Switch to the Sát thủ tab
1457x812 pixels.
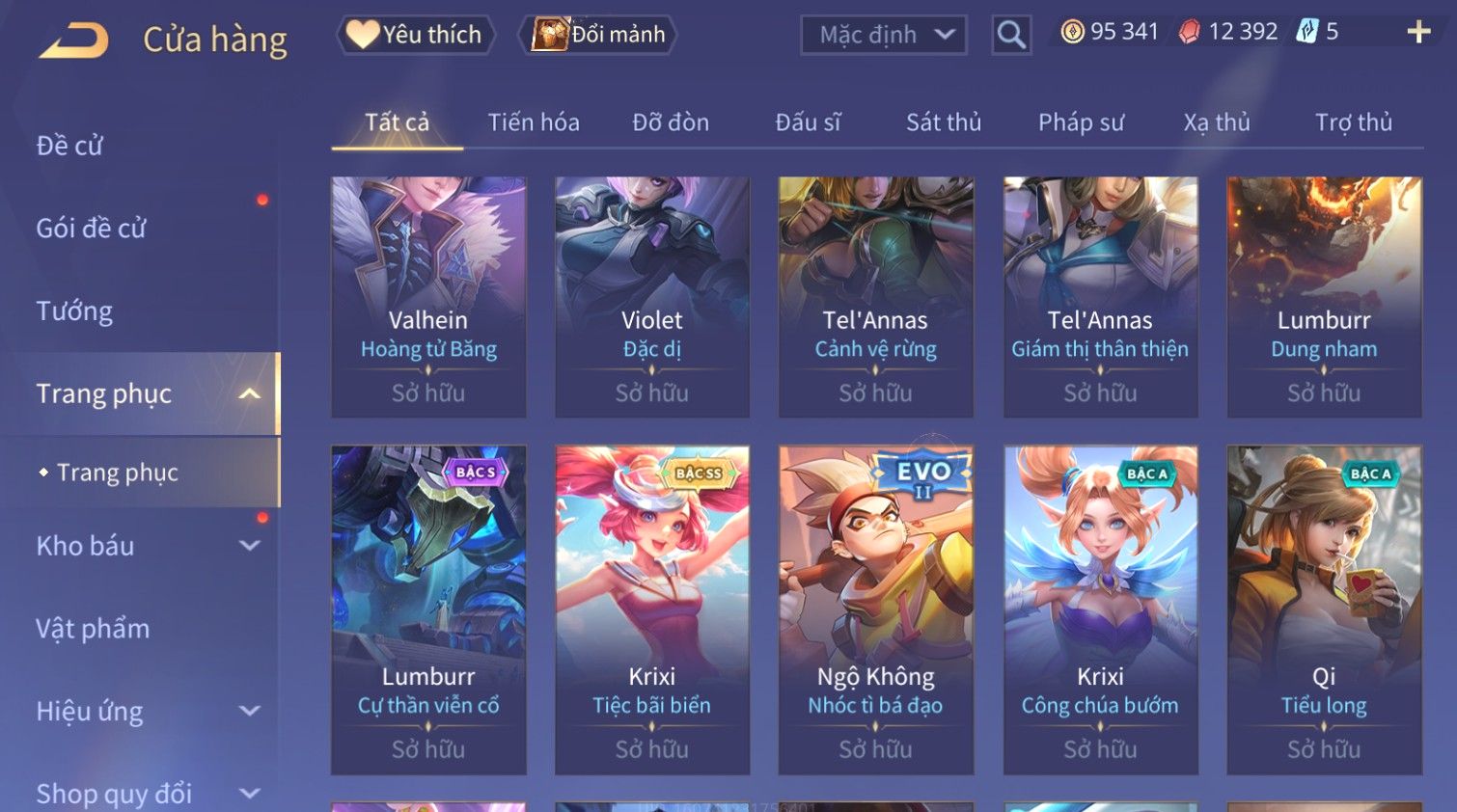coord(944,122)
